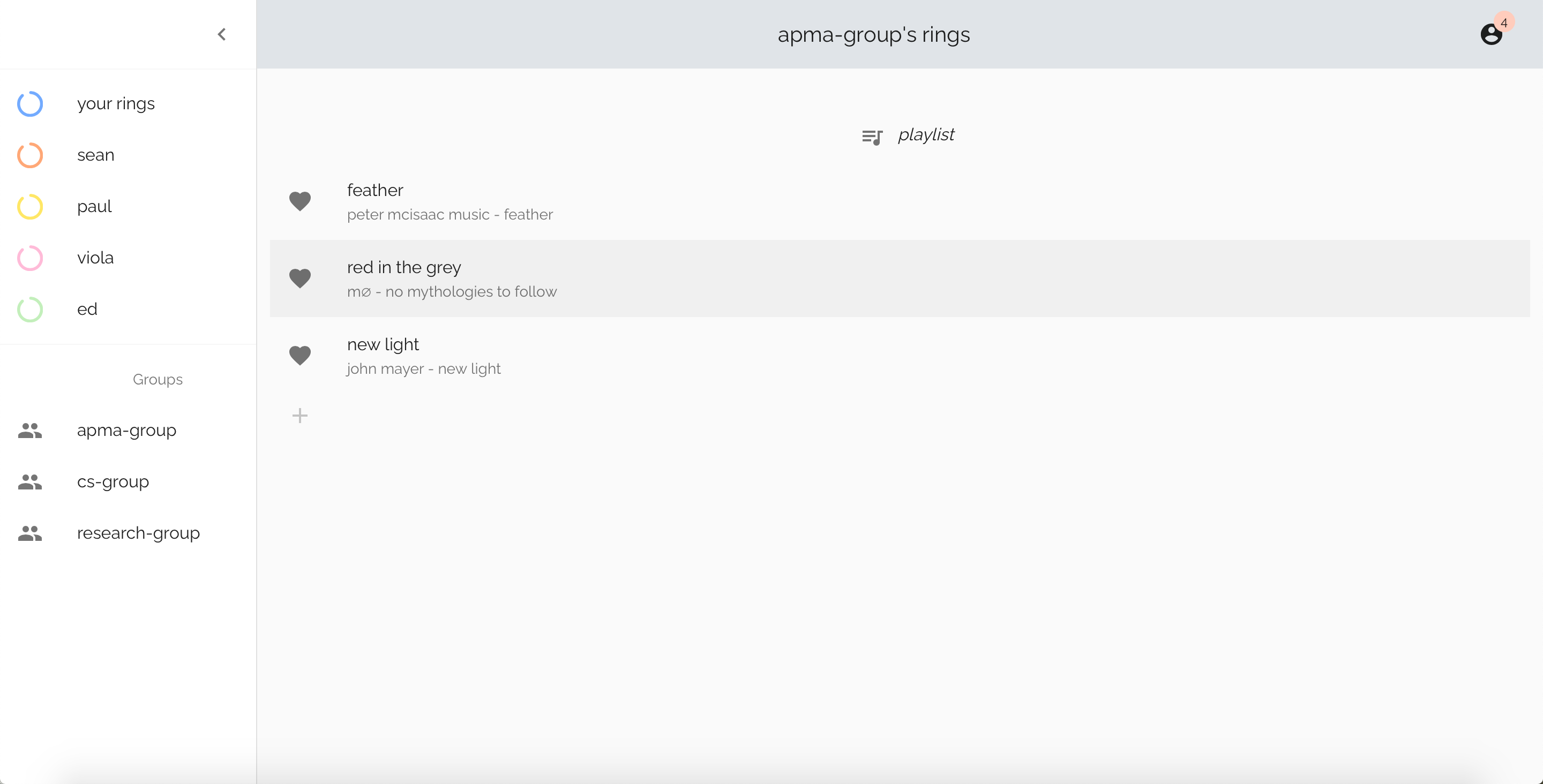Viewport: 1543px width, 784px height.
Task: Collapse the sidebar with the chevron
Action: click(x=222, y=34)
